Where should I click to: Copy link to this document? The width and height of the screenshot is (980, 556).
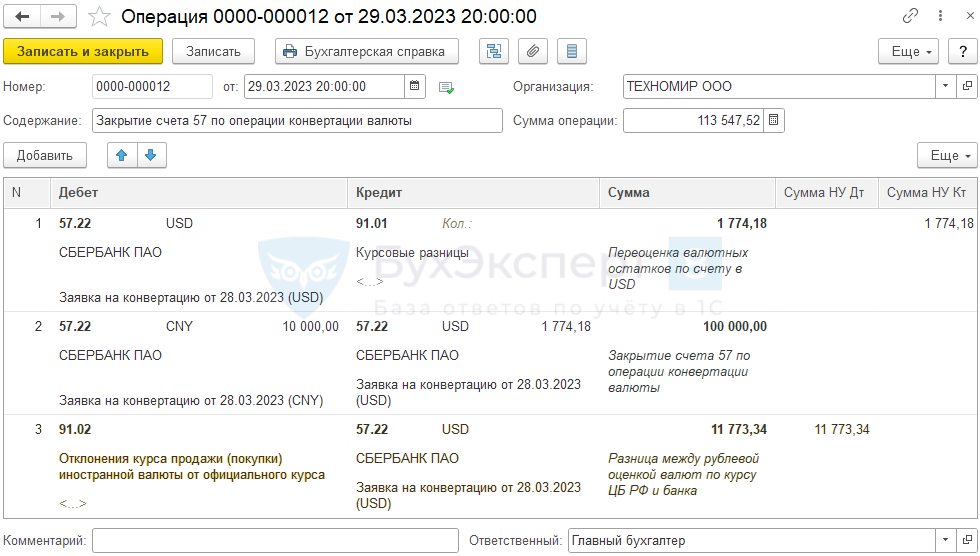[x=911, y=16]
